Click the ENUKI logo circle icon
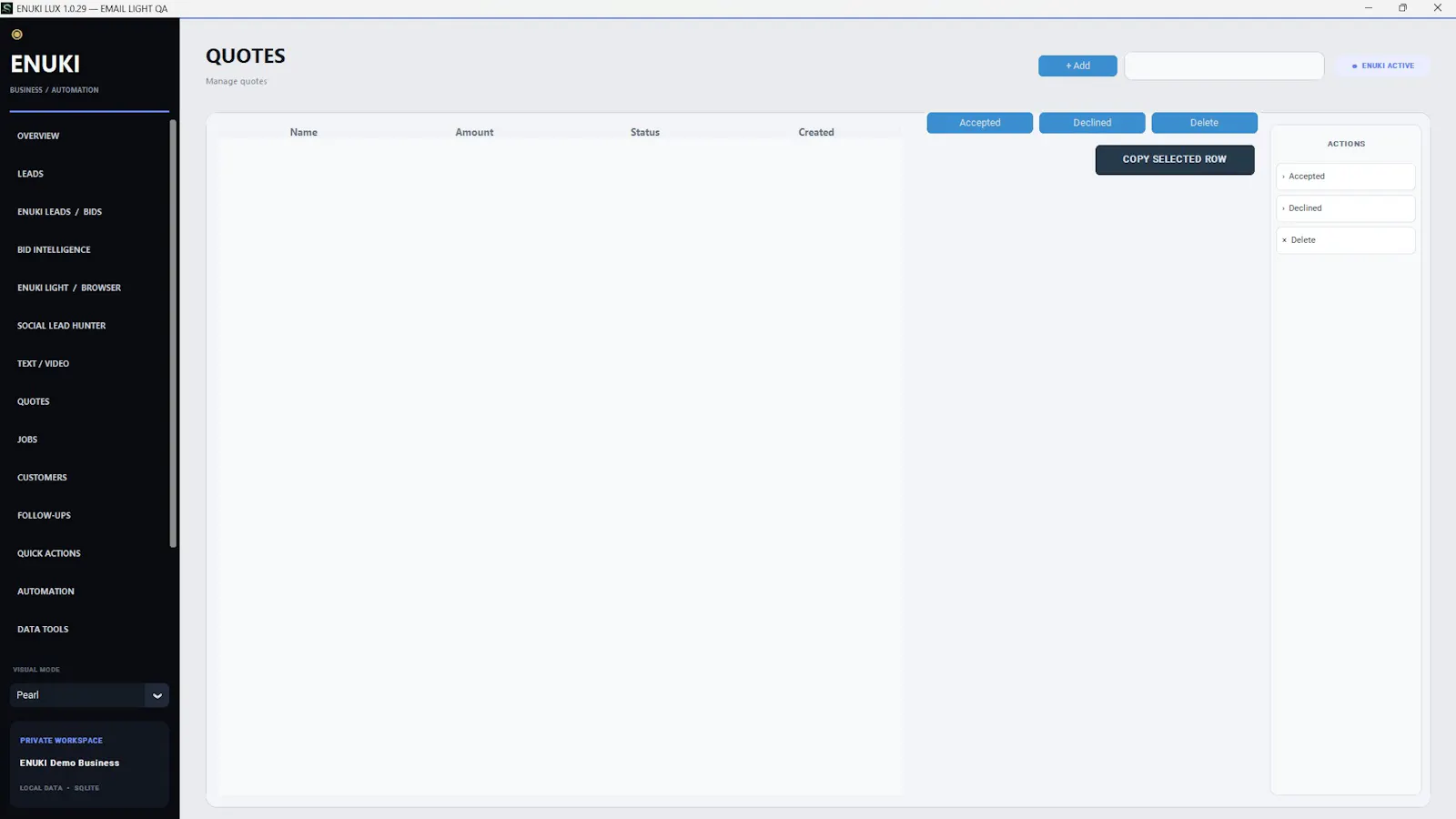This screenshot has width=1456, height=819. pos(16,35)
